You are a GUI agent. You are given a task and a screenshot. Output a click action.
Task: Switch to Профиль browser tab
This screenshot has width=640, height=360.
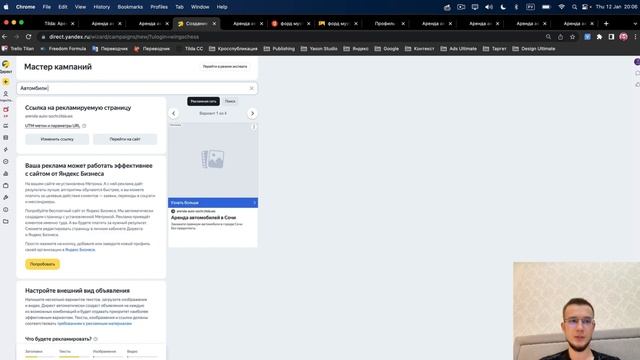[x=385, y=24]
